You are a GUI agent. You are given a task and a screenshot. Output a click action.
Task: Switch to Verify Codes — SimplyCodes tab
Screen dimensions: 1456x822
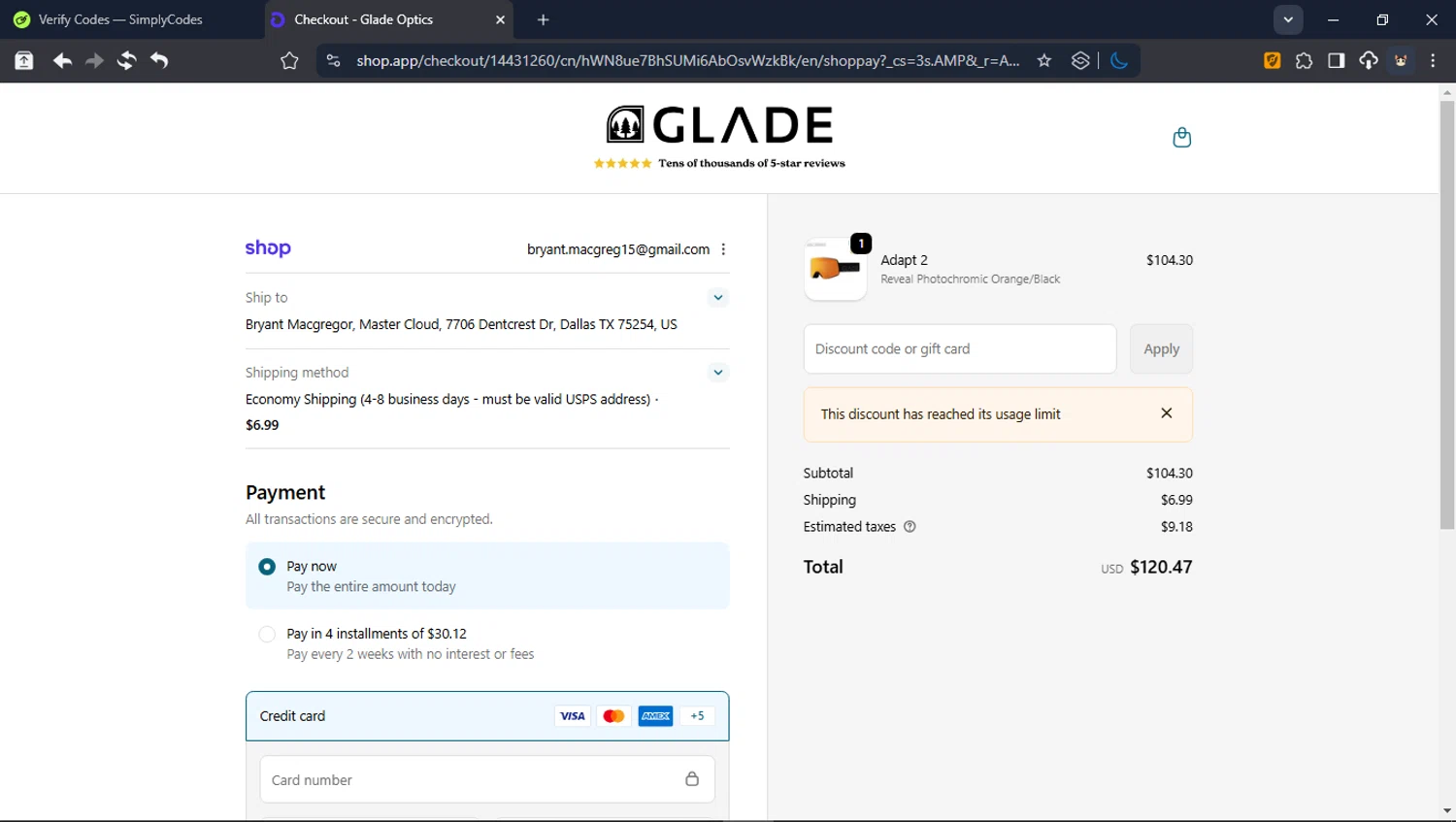click(131, 19)
